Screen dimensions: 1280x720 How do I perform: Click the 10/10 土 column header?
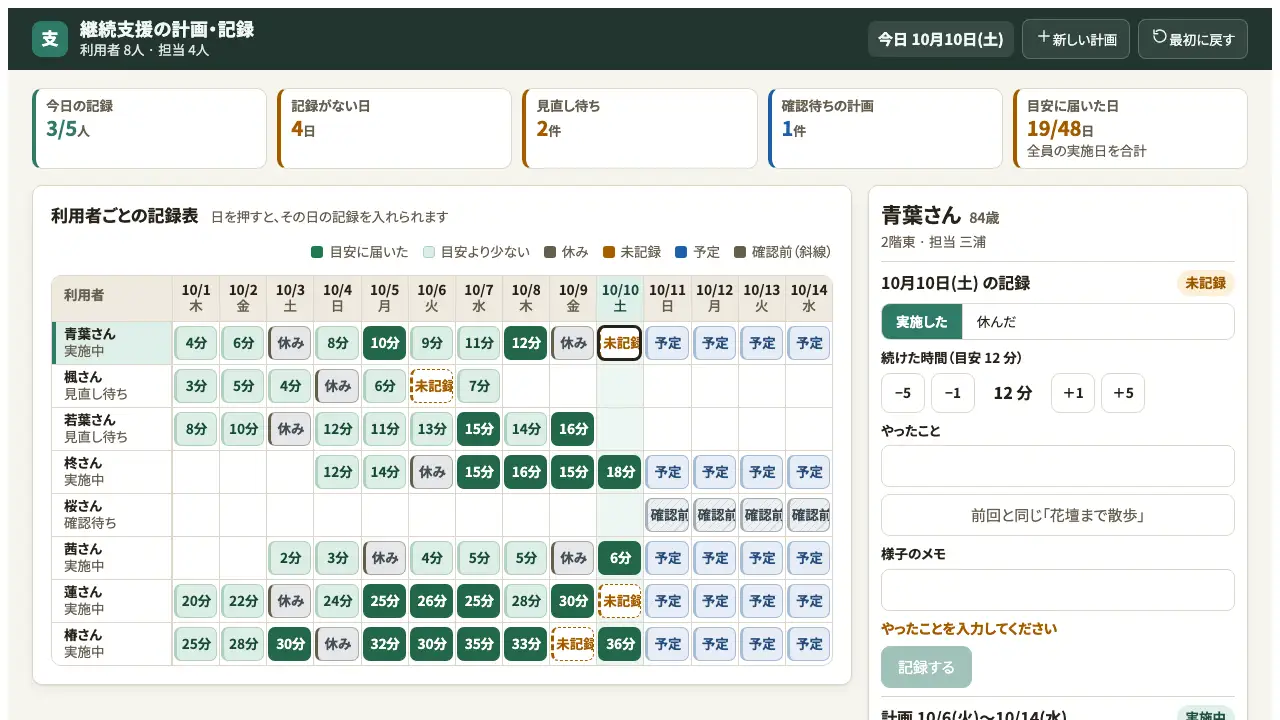(620, 298)
